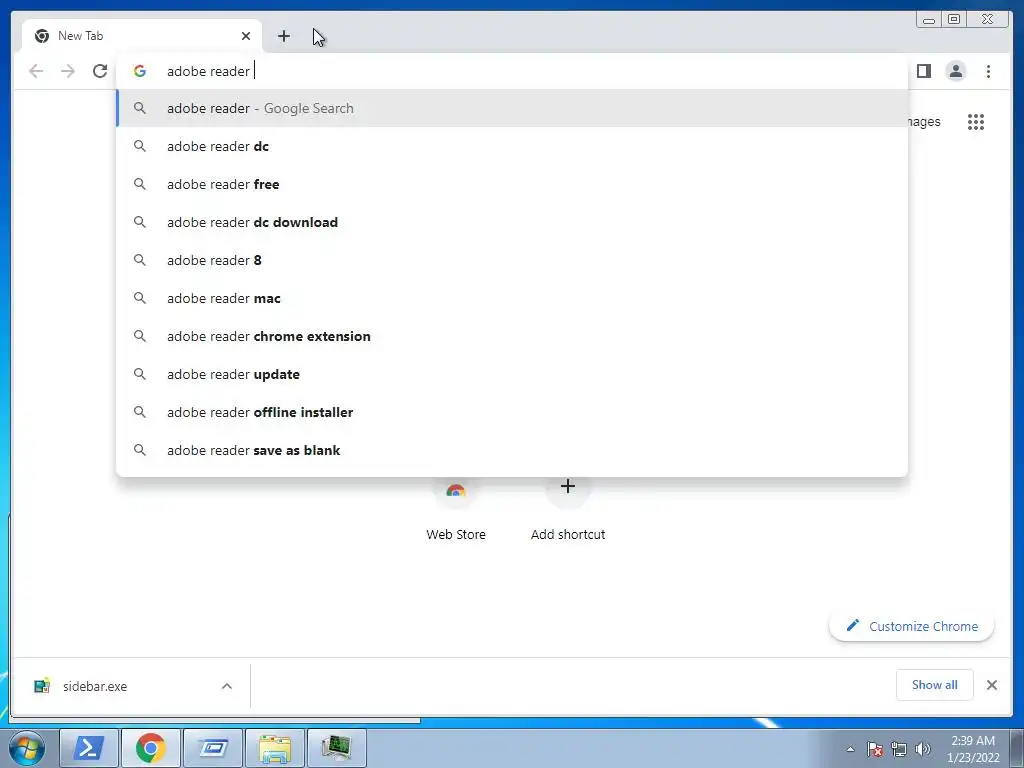Image resolution: width=1024 pixels, height=768 pixels.
Task: Open the Google apps grid
Action: click(x=976, y=122)
